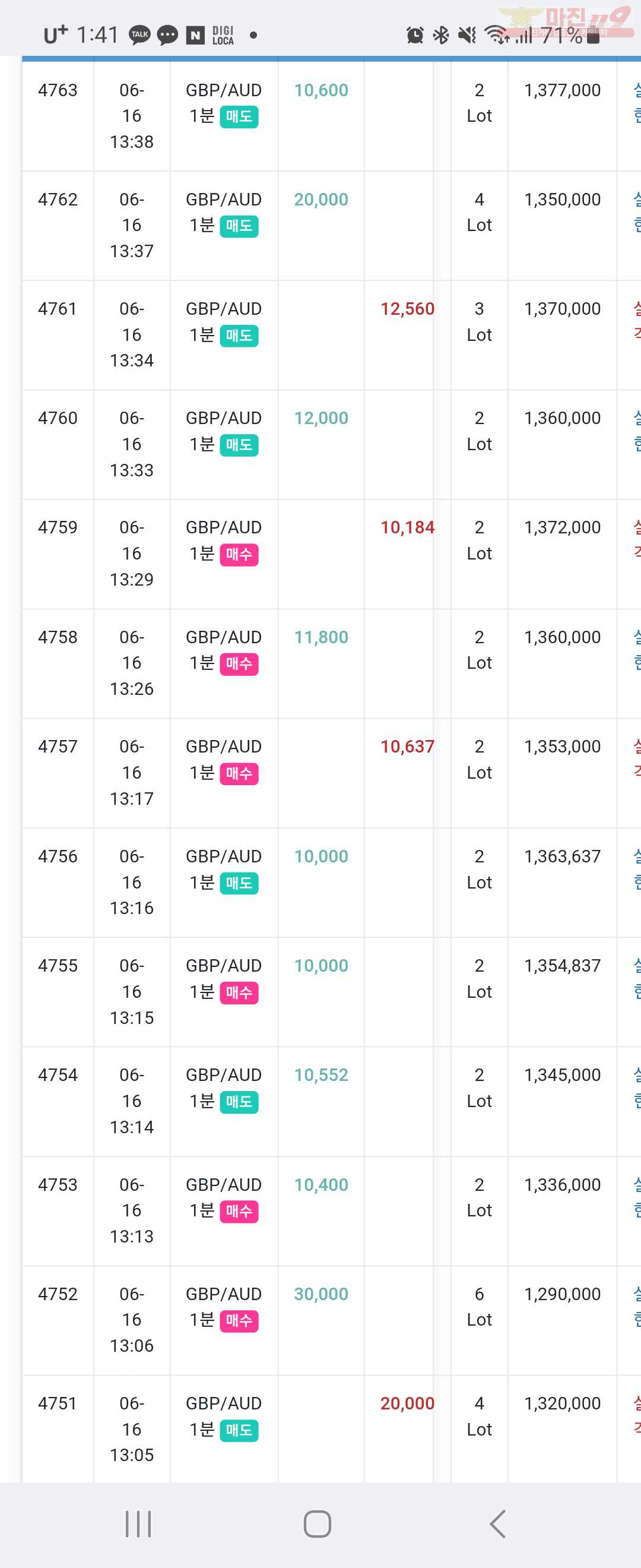Image resolution: width=641 pixels, height=1568 pixels.
Task: Select the 10,600 profit on order 4763
Action: coord(321,90)
